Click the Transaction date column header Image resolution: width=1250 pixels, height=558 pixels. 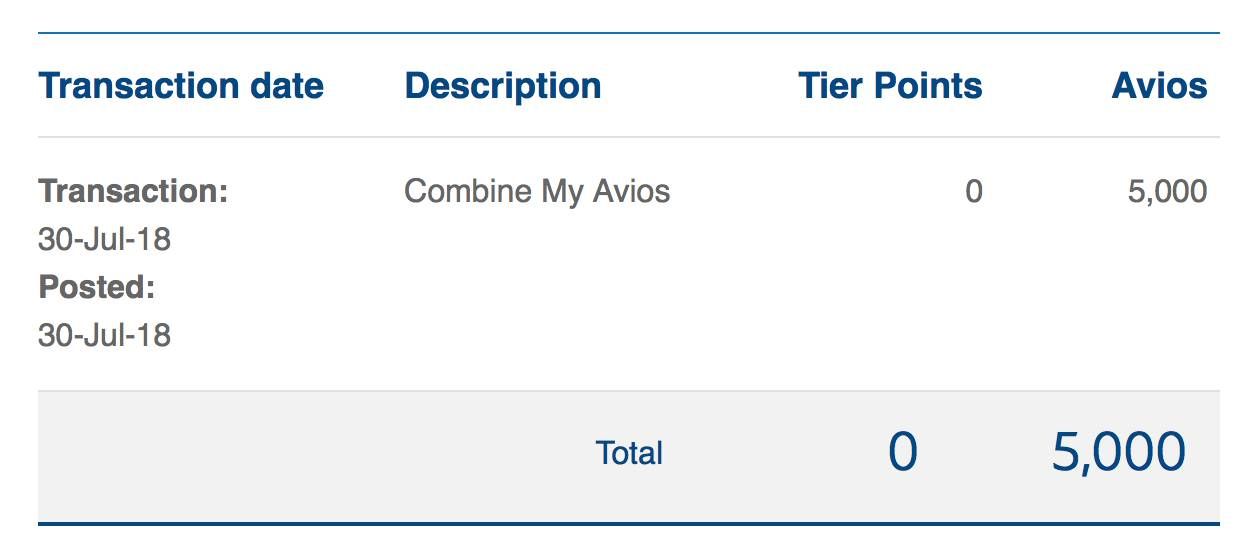point(181,86)
